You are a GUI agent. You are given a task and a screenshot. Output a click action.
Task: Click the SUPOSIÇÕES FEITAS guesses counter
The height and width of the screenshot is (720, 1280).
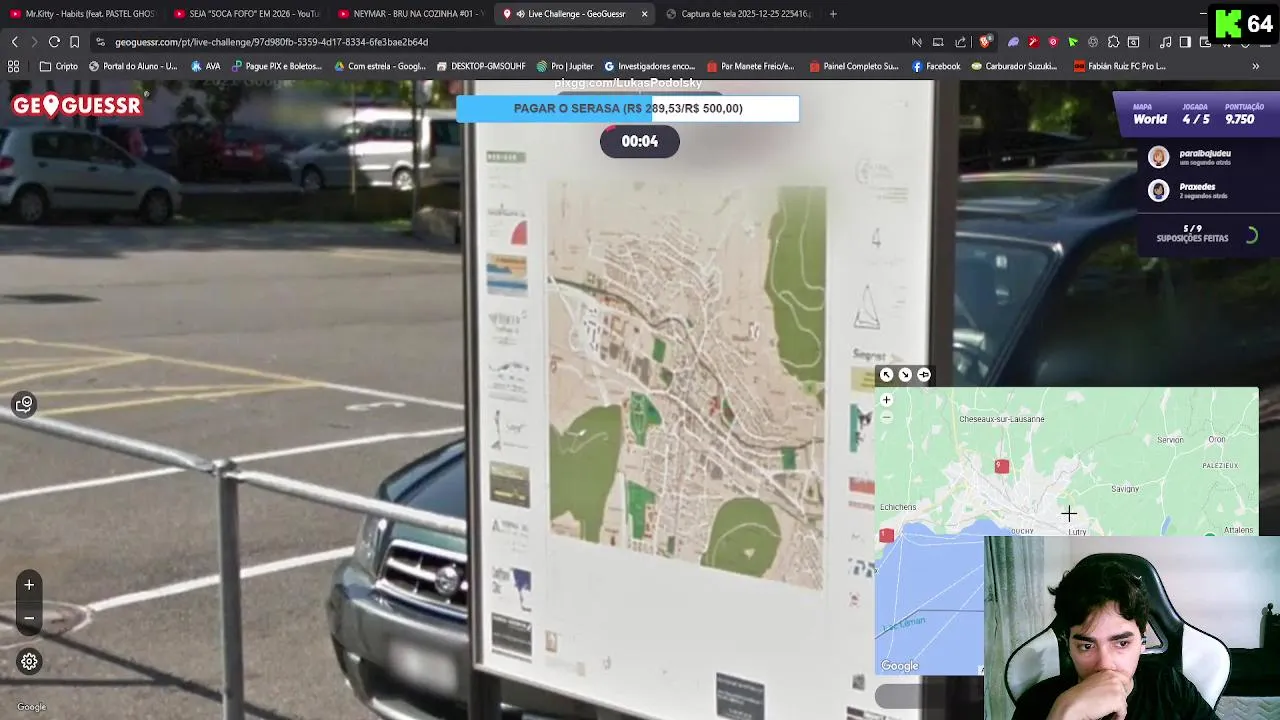(1192, 234)
